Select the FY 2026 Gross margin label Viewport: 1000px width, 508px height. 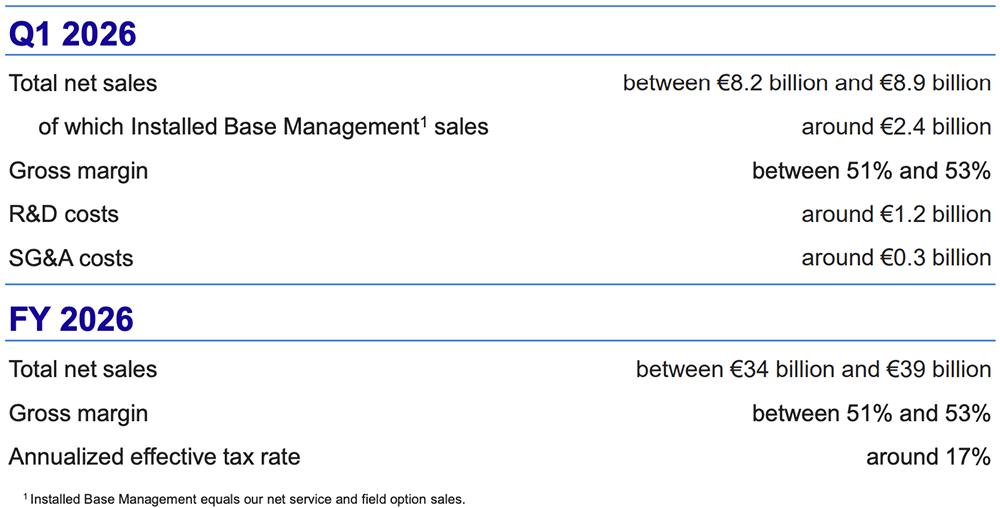click(78, 414)
